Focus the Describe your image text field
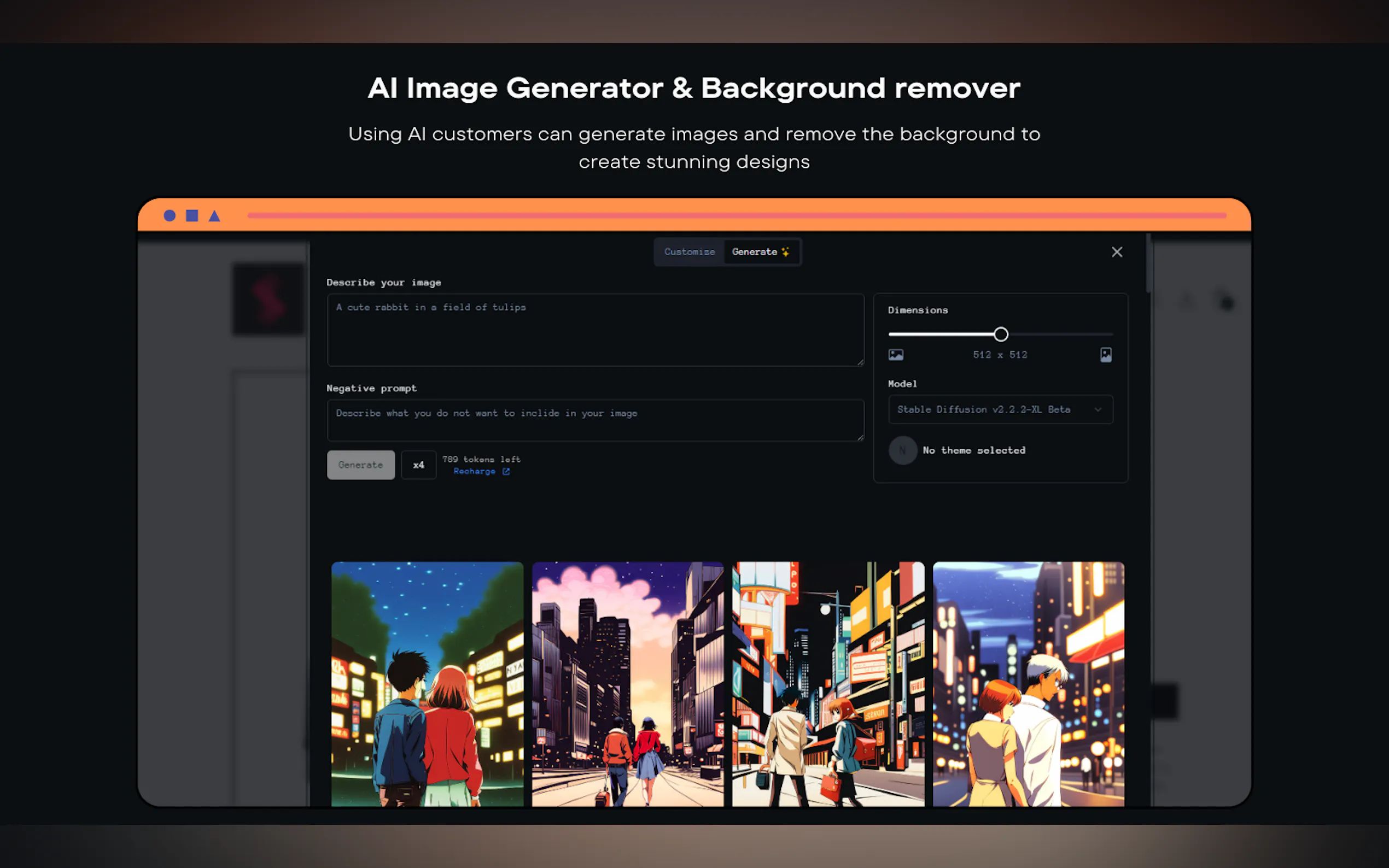The image size is (1389, 868). 595,330
